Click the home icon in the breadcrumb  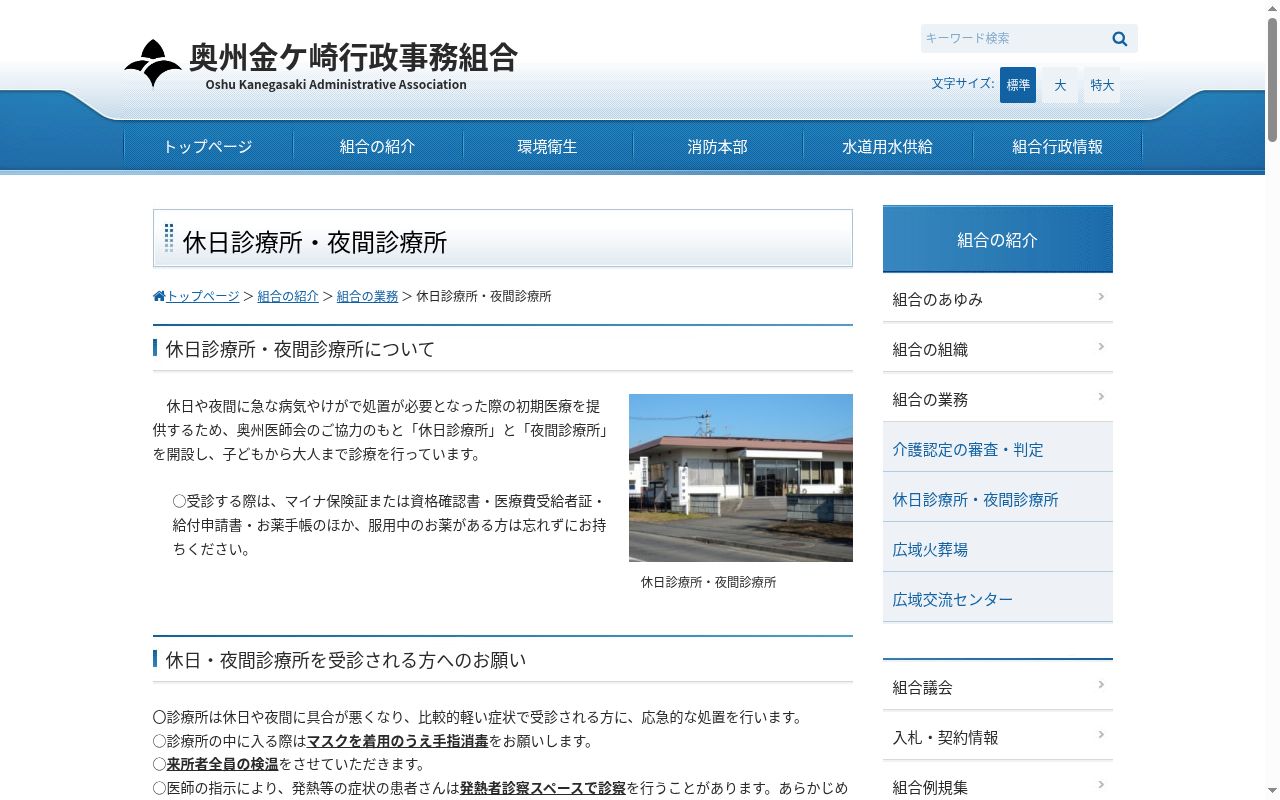(x=159, y=296)
